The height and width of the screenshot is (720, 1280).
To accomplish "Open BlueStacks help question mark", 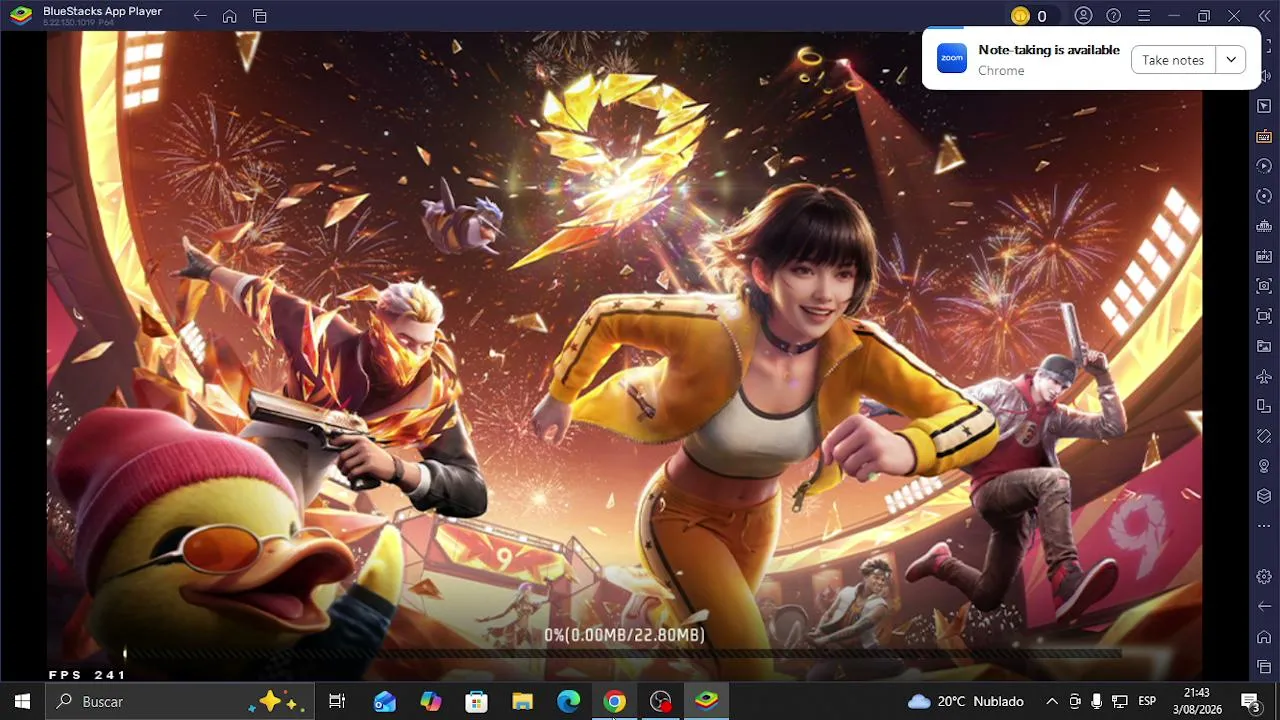I will [1113, 16].
